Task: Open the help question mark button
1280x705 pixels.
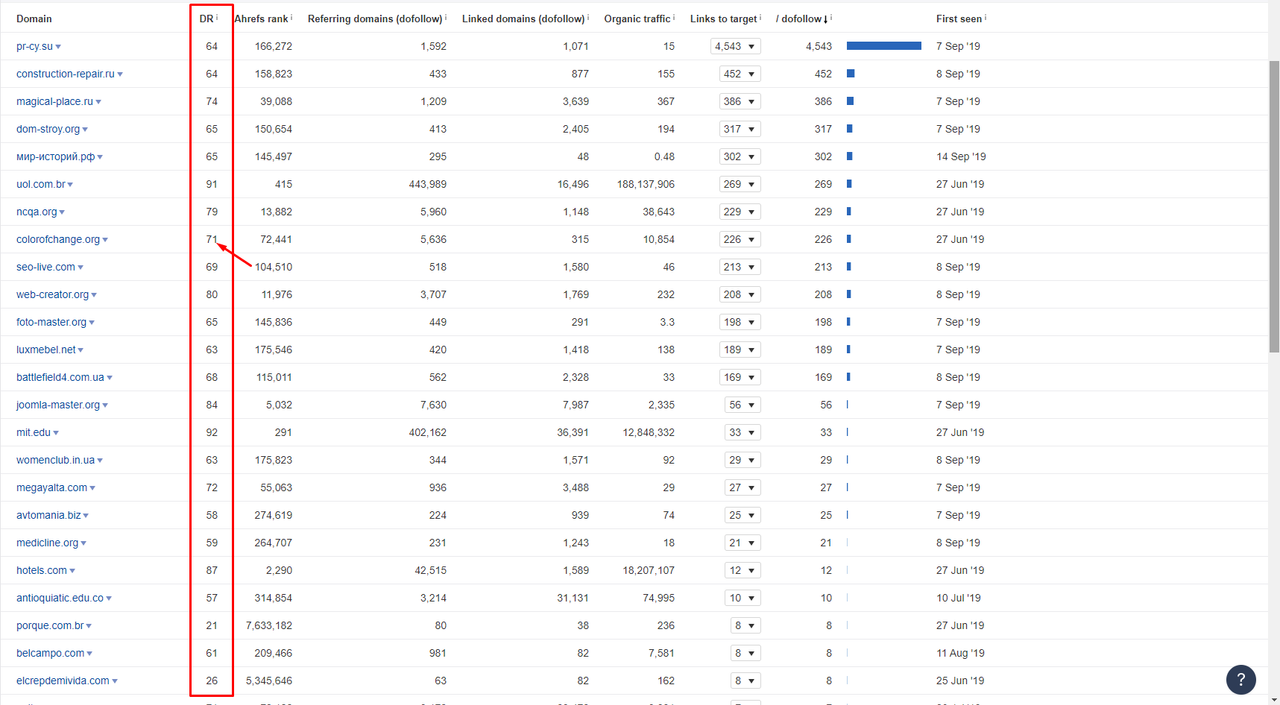Action: coord(1241,679)
